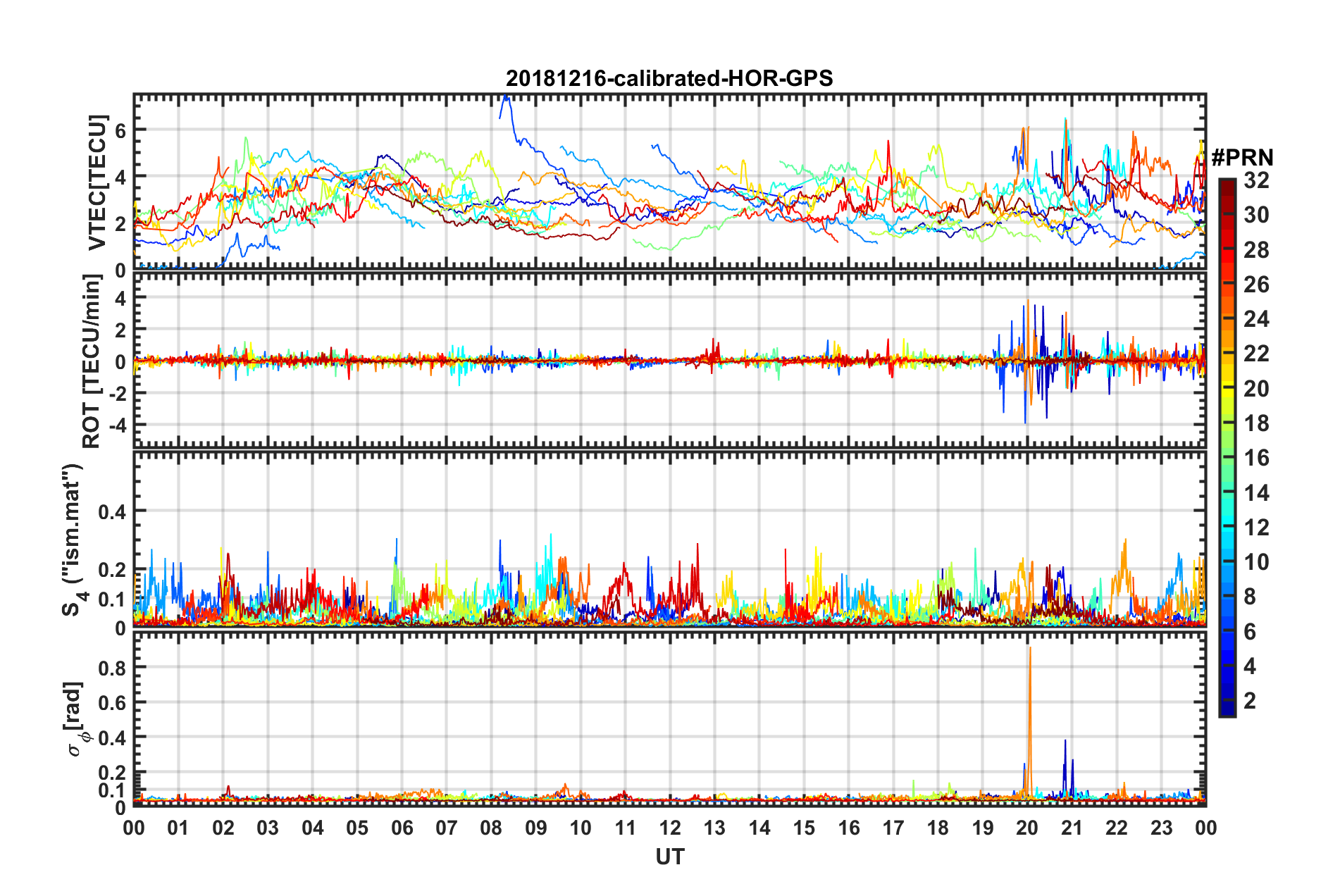Screen dimensions: 1340x896
Task: Select colorbar tick label "28"
Action: pos(1255,249)
